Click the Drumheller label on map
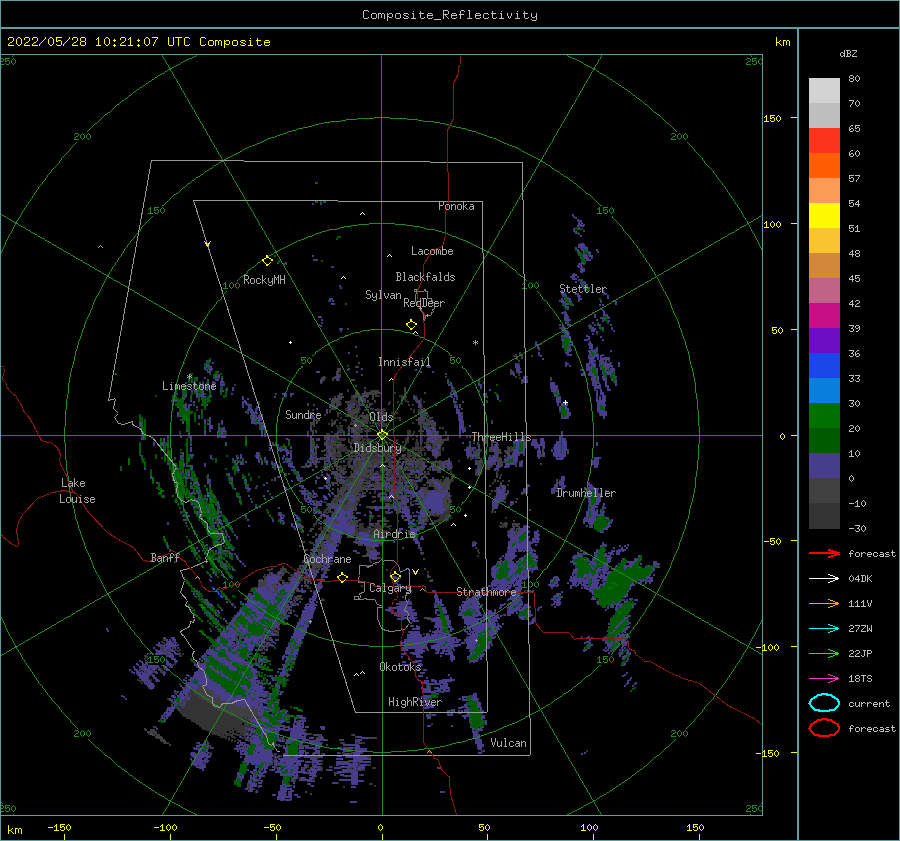The height and width of the screenshot is (841, 900). [x=586, y=493]
